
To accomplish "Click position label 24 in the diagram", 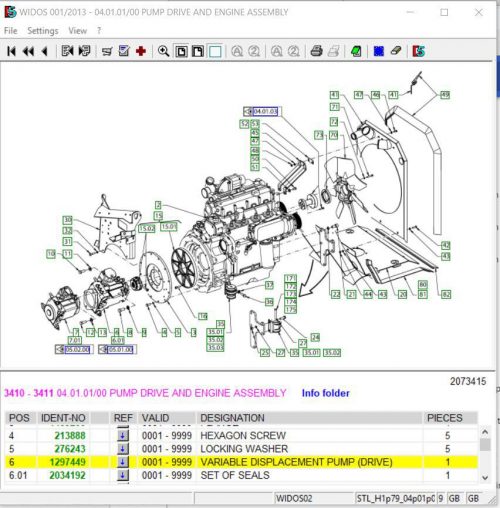I will (315, 337).
